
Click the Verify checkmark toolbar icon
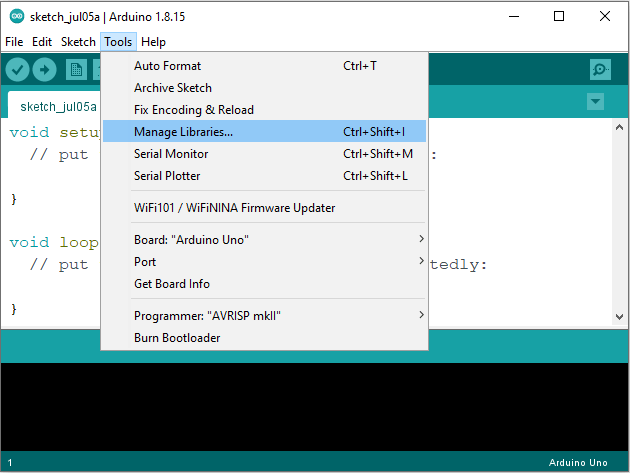(x=17, y=70)
